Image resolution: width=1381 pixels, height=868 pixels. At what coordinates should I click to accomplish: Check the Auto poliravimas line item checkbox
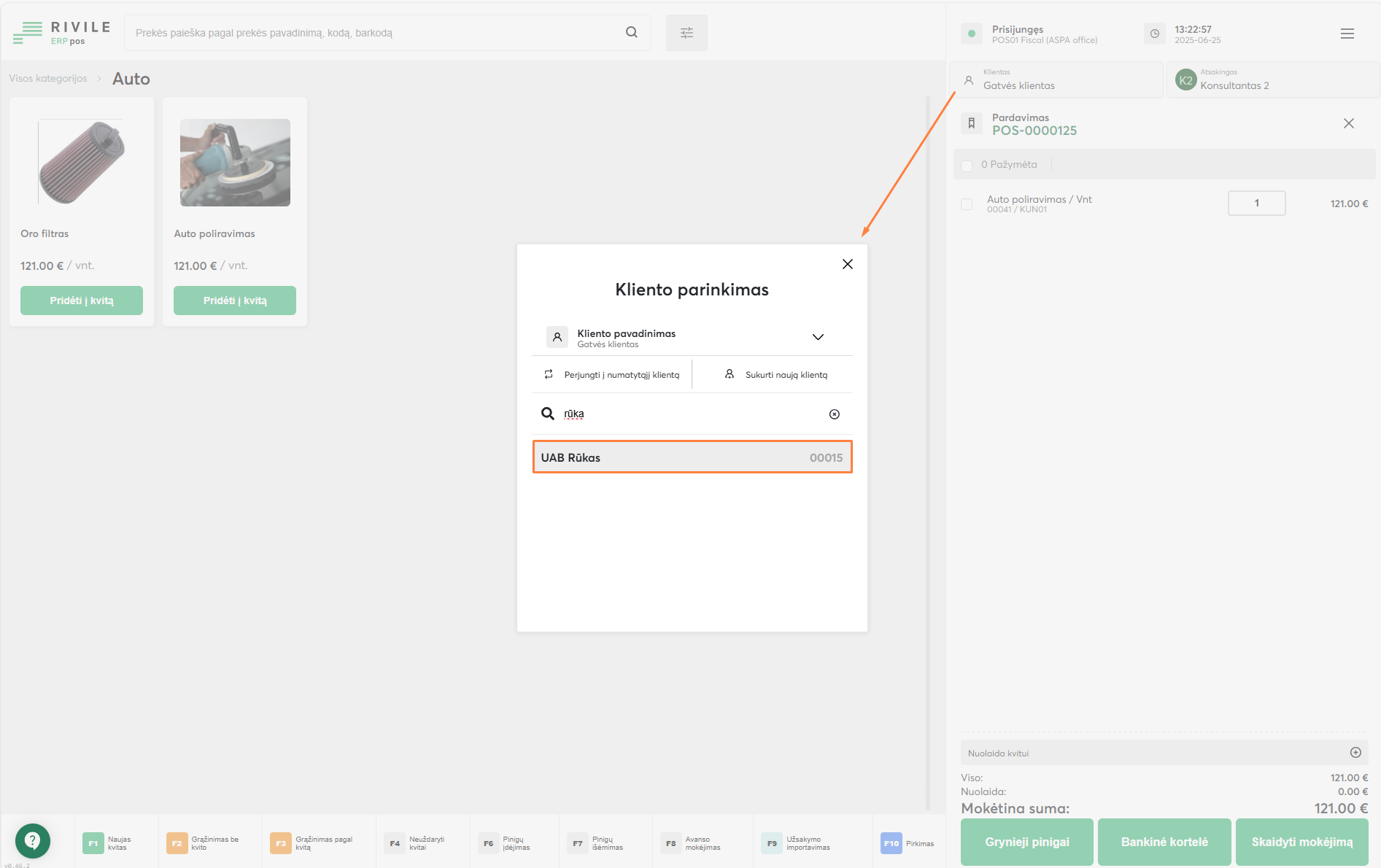coord(967,204)
